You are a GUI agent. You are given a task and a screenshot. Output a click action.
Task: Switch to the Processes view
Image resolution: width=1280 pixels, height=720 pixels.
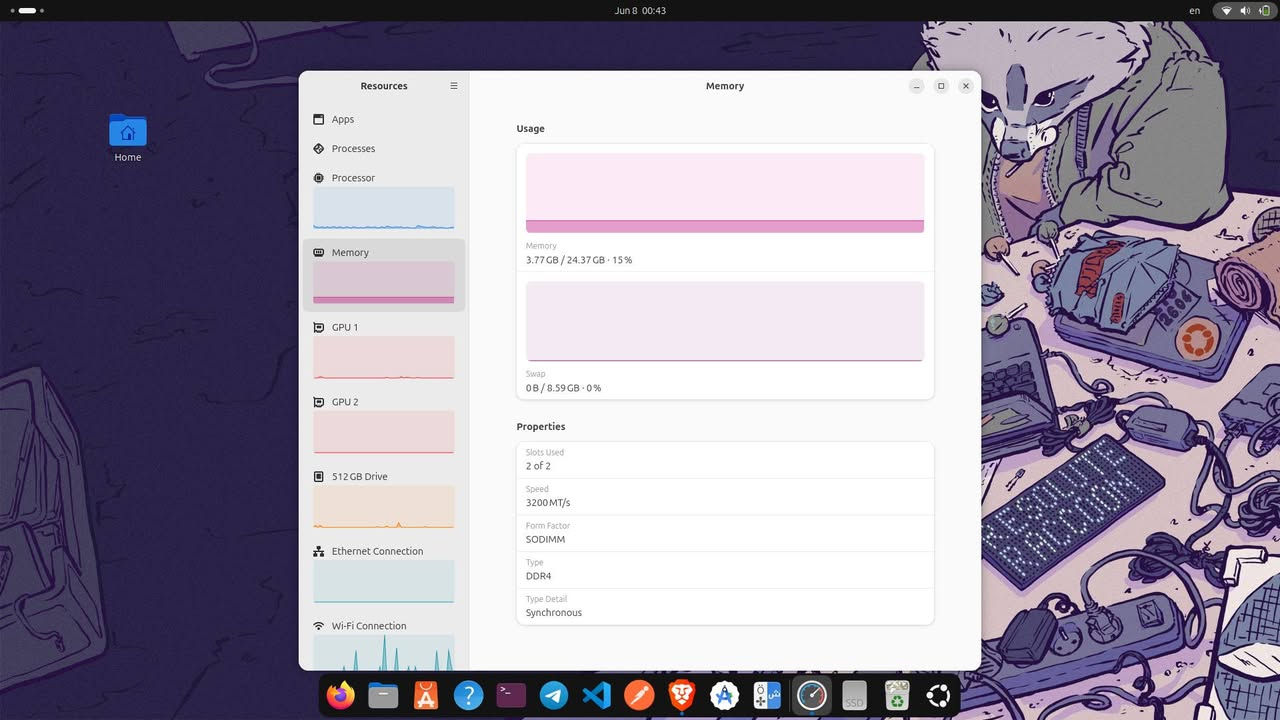pyautogui.click(x=384, y=148)
